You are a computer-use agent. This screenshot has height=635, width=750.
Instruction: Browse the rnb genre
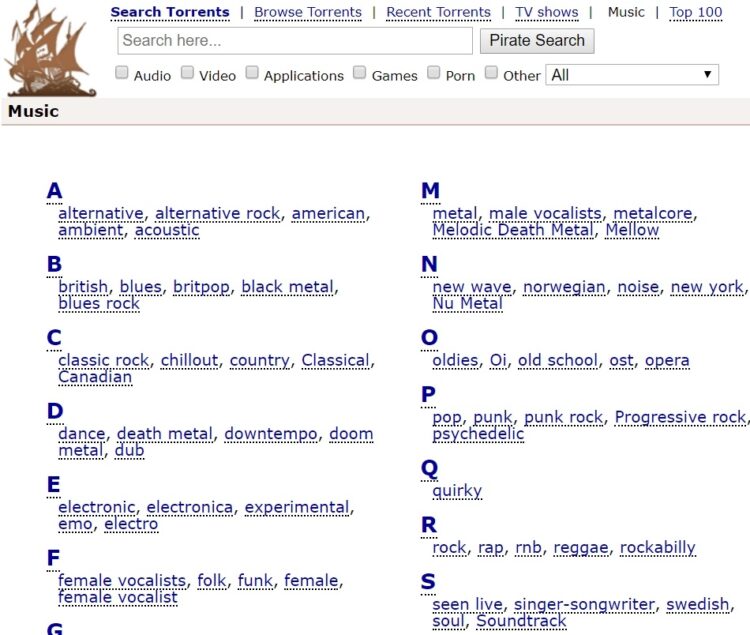tap(528, 547)
